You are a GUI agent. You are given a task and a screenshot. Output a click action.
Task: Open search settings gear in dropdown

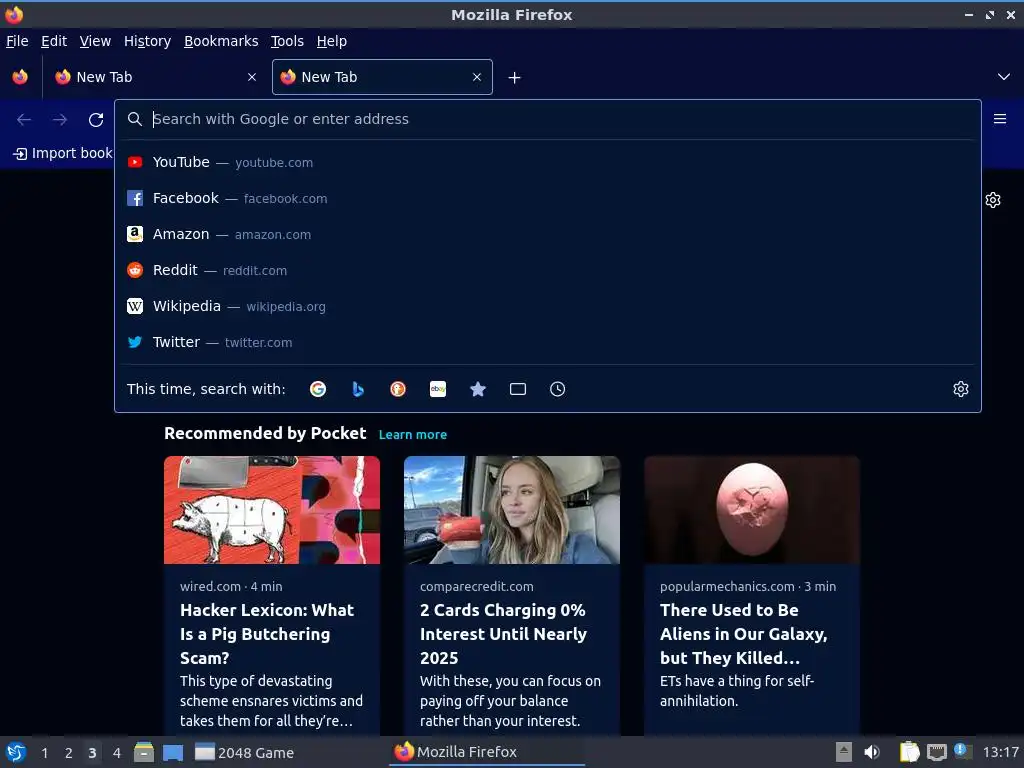tap(961, 389)
